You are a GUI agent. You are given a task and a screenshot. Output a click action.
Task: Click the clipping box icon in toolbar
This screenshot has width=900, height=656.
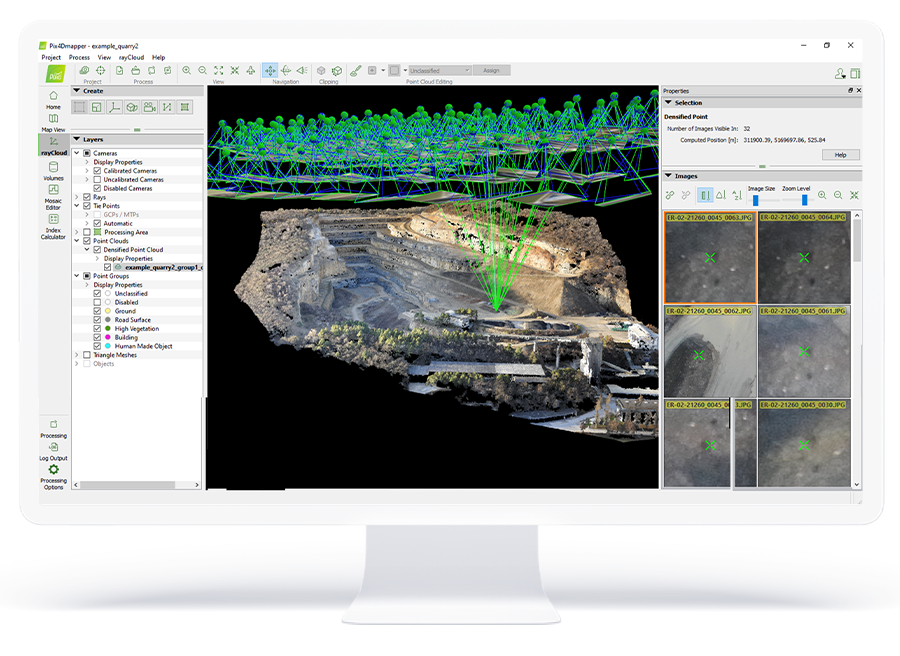[338, 71]
